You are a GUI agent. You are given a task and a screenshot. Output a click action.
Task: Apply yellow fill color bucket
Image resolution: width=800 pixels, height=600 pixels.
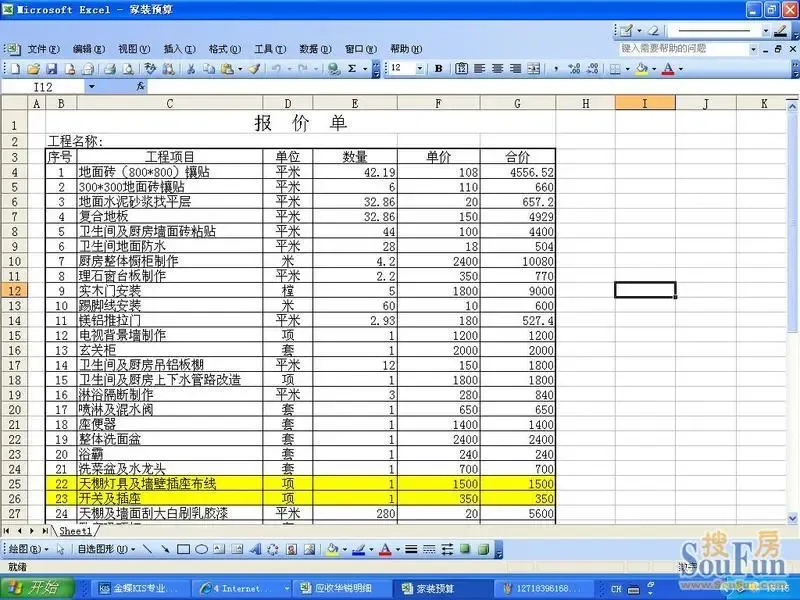642,68
